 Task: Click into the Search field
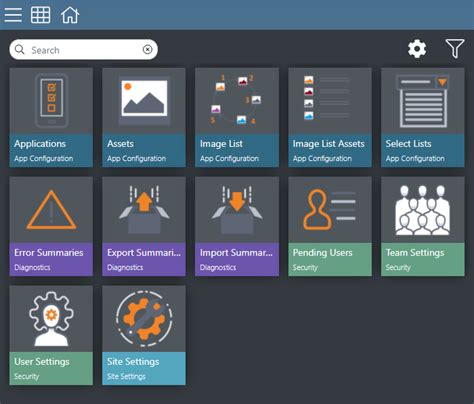tap(83, 50)
